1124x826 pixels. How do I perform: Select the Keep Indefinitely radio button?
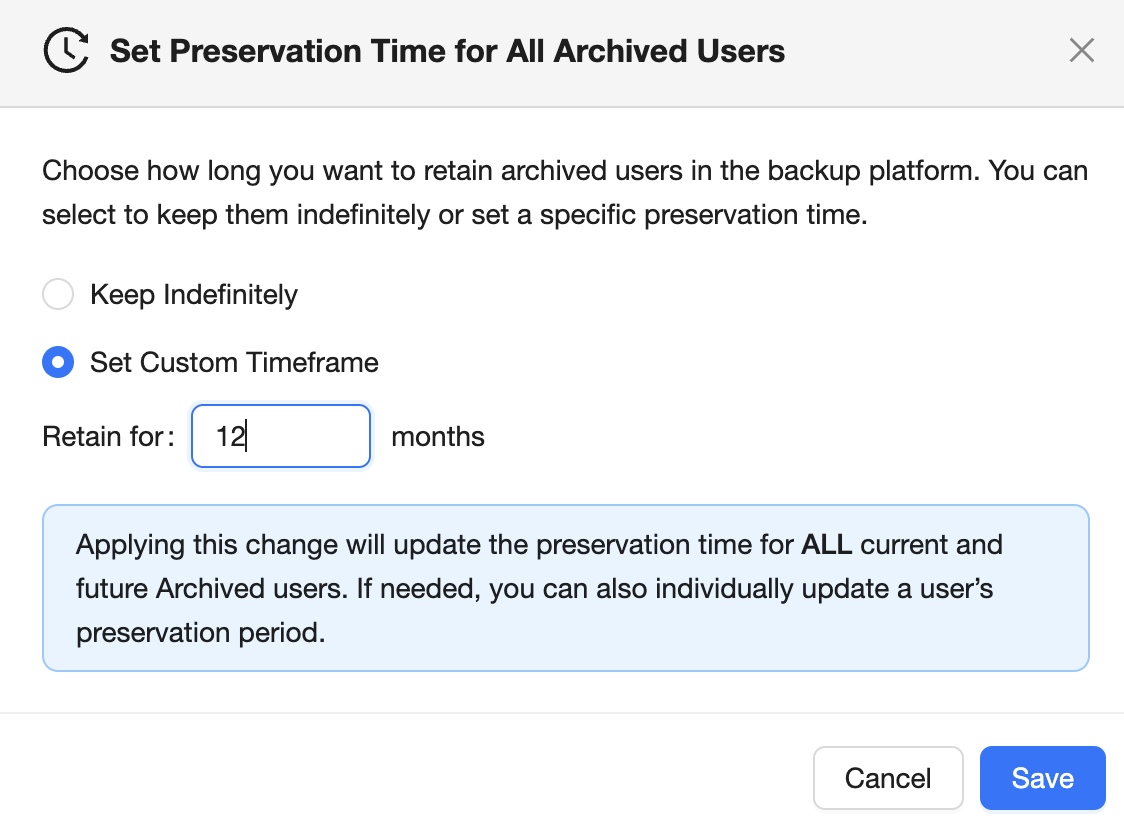pos(58,295)
